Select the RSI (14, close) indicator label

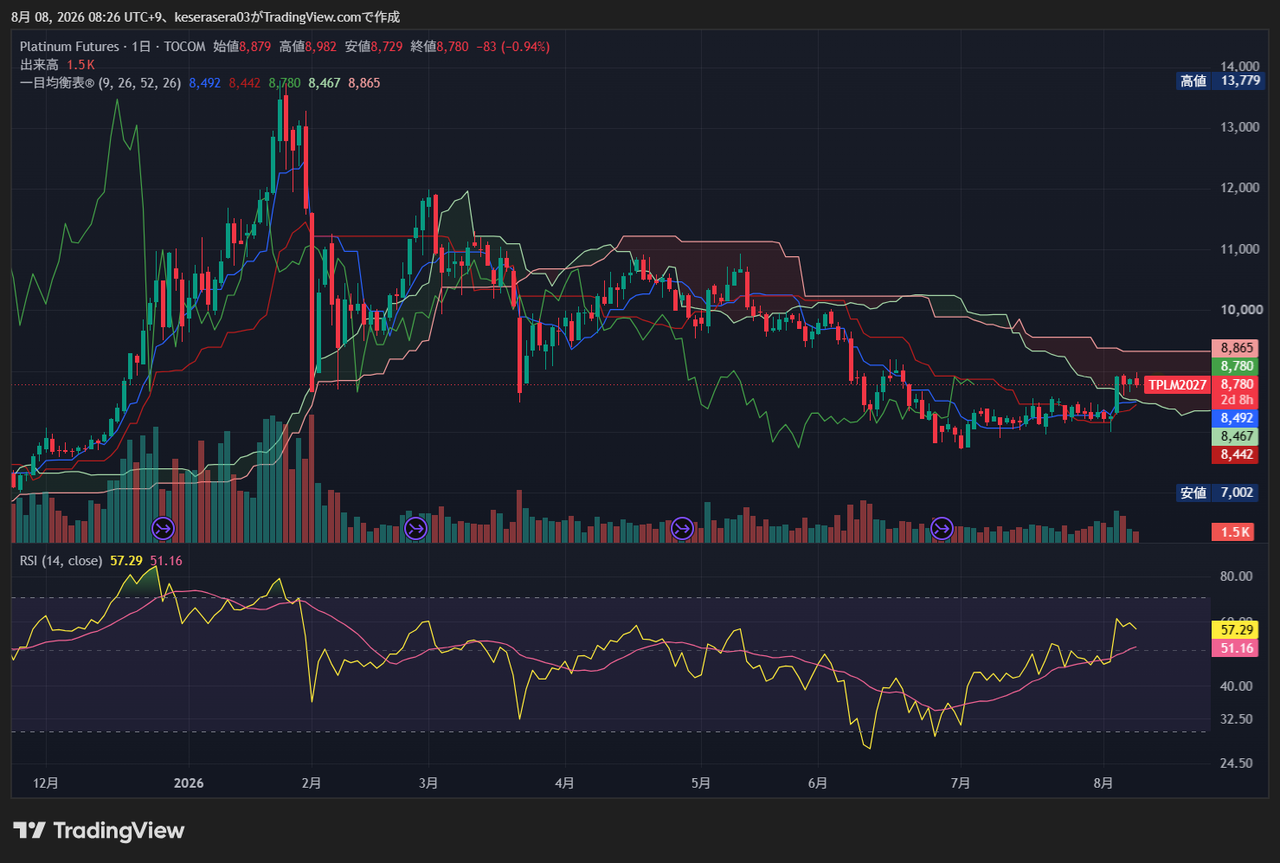(61, 561)
